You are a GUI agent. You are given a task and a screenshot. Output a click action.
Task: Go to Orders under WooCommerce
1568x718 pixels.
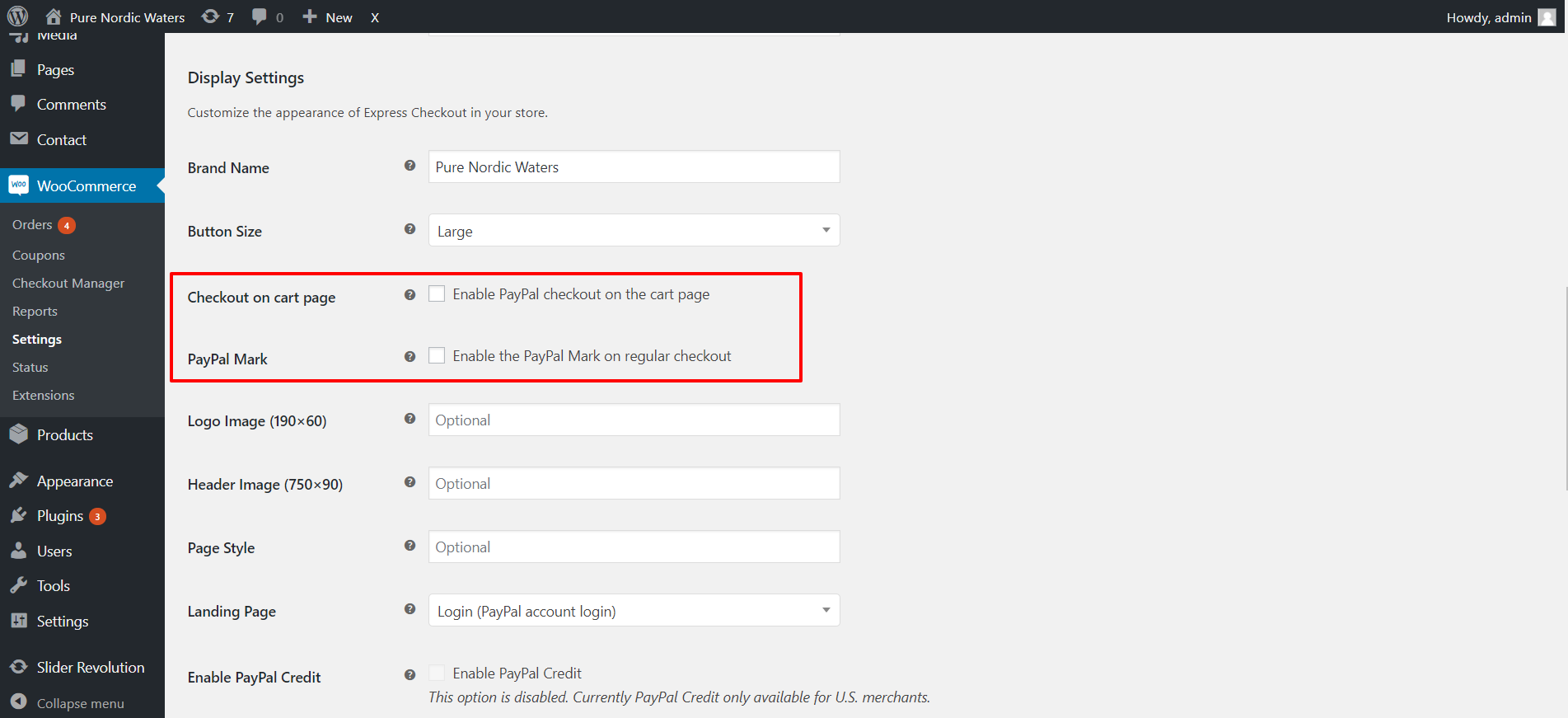32,225
